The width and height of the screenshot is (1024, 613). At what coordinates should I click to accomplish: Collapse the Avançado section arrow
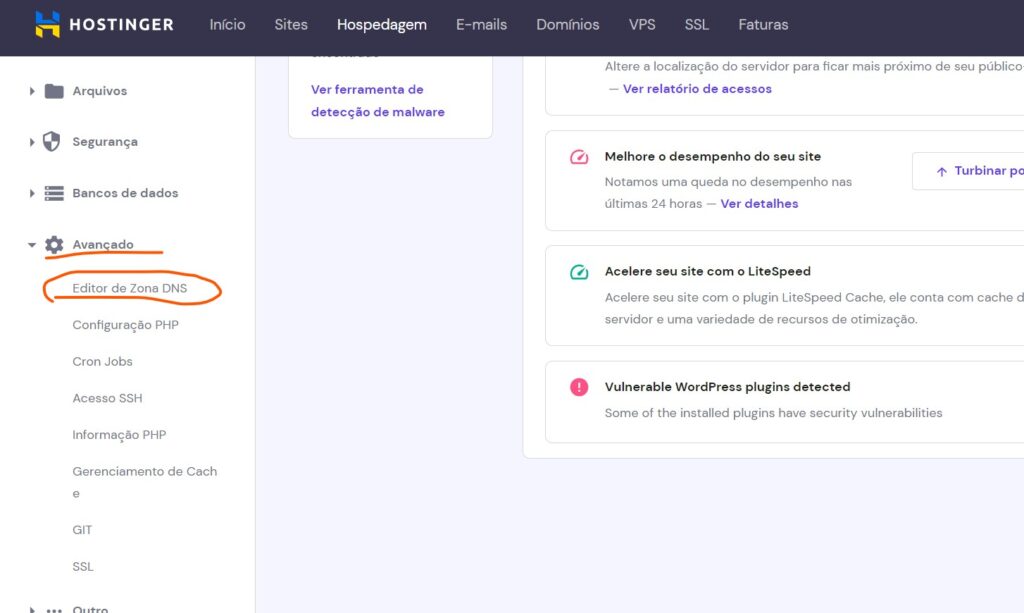32,245
